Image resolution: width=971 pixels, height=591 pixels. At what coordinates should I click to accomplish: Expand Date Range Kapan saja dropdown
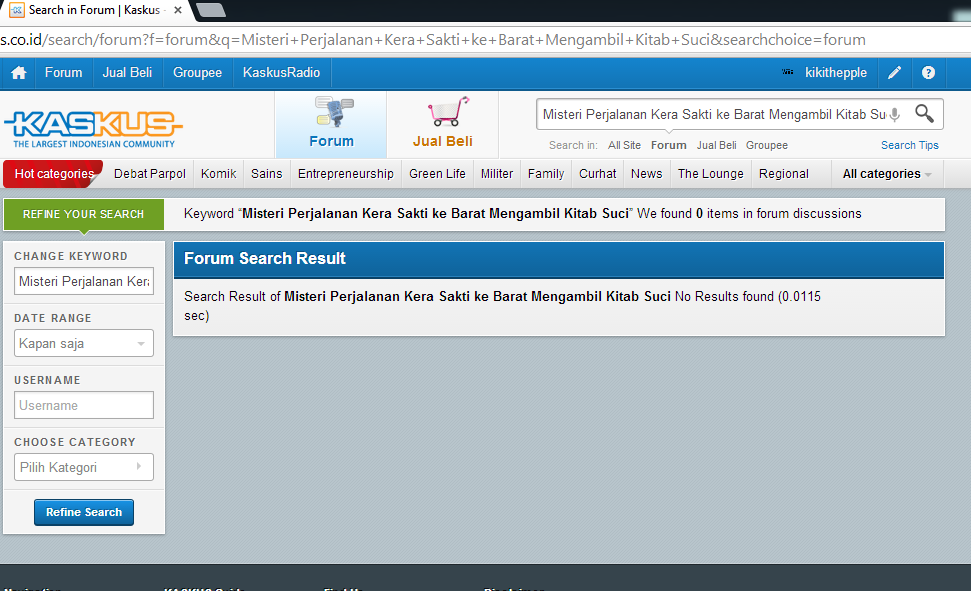[84, 343]
